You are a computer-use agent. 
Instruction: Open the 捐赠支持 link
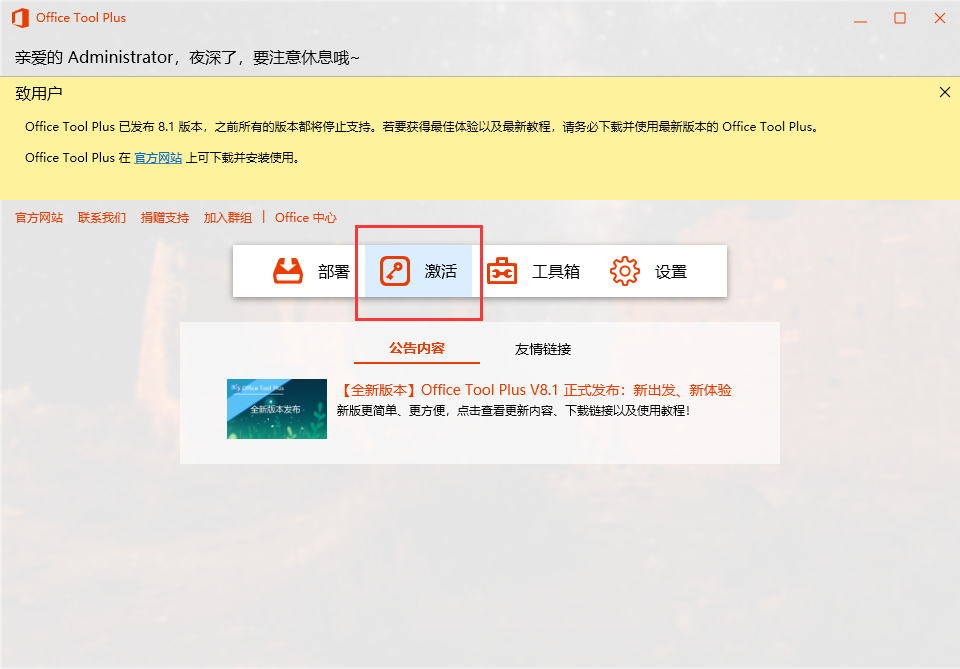click(x=164, y=217)
